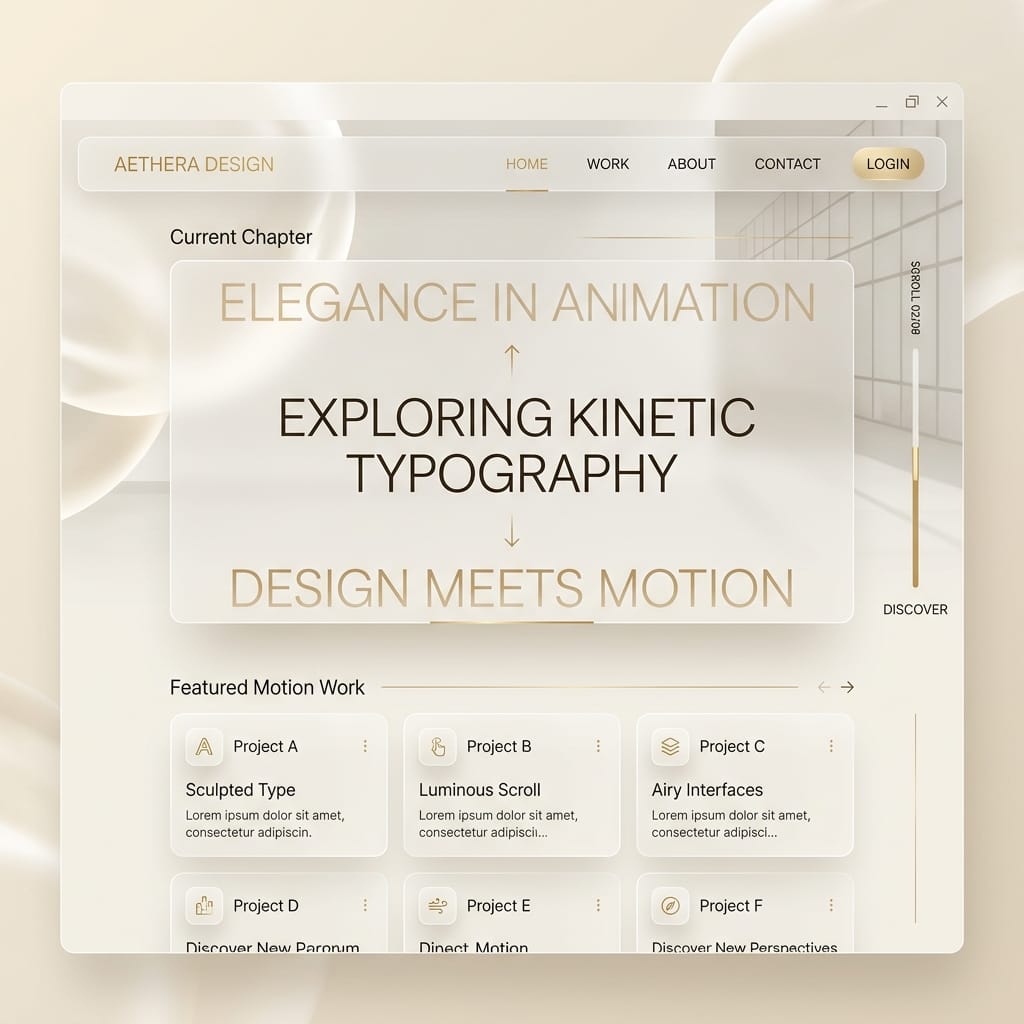Image resolution: width=1024 pixels, height=1024 pixels.
Task: Click the down arrow below the headline
Action: click(512, 532)
